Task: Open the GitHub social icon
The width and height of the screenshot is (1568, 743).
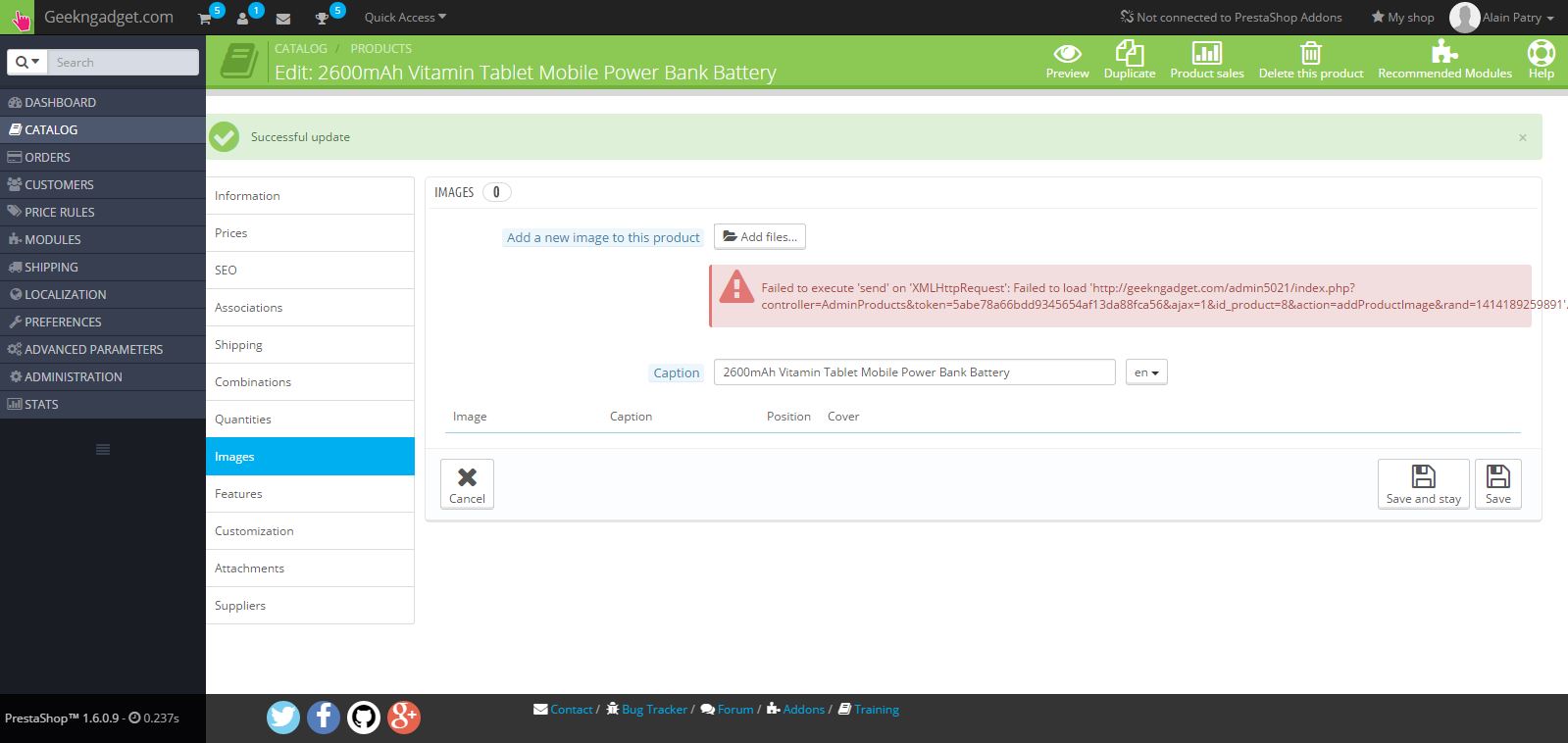Action: tap(364, 718)
